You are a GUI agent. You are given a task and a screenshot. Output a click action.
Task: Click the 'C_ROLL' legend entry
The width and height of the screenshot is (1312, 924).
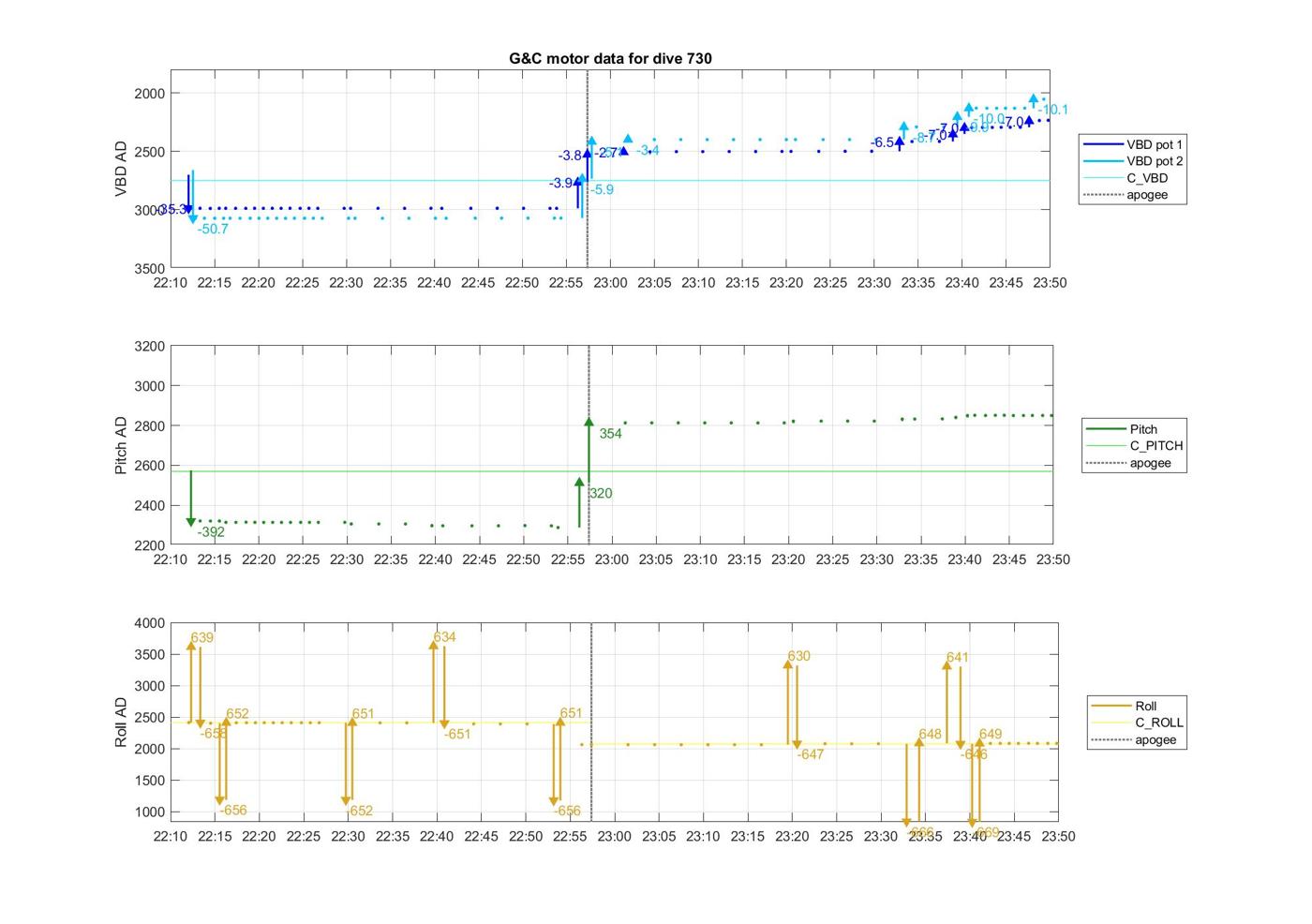click(1138, 723)
